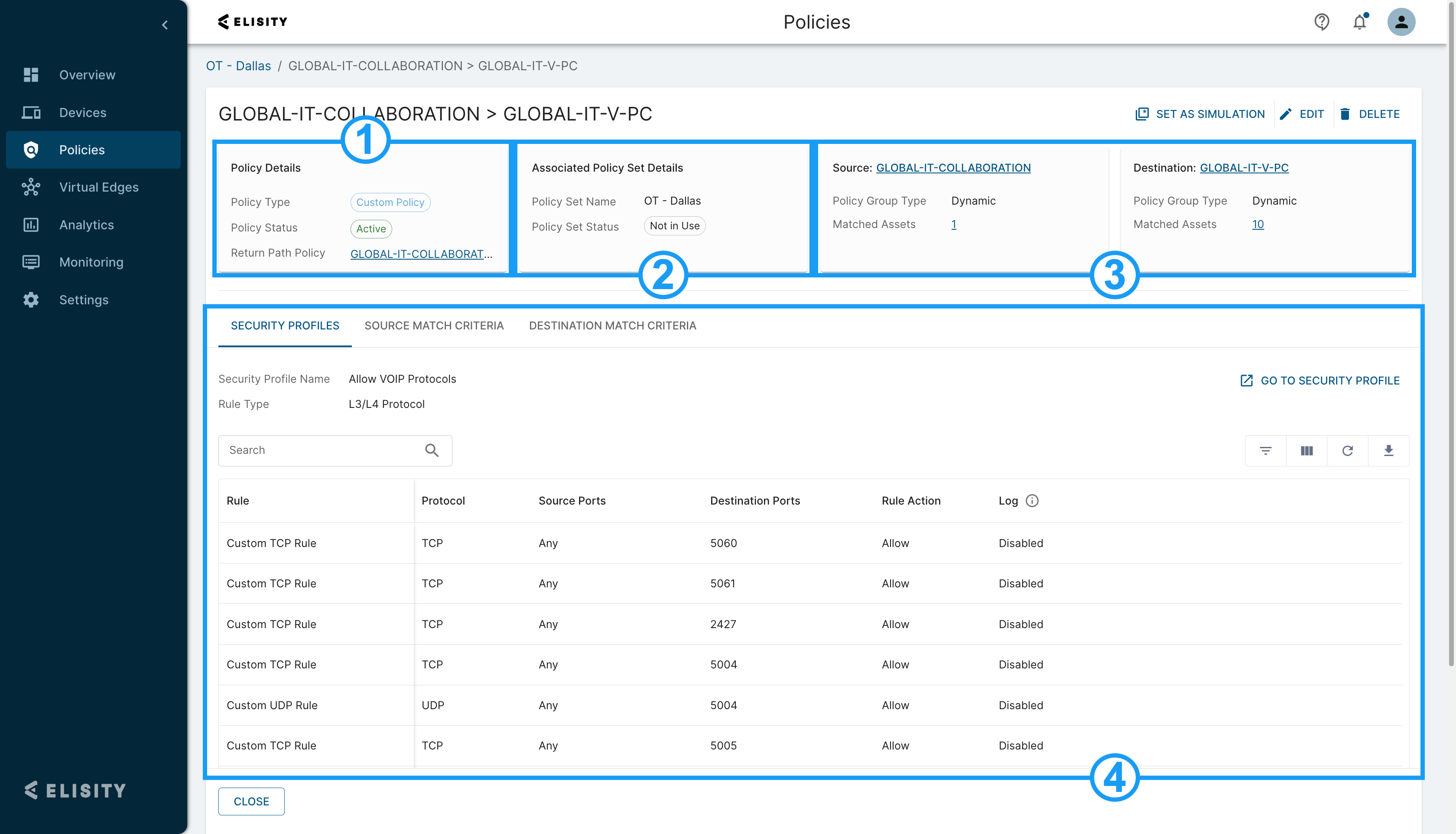Refresh the rules table
The image size is (1456, 834).
[x=1347, y=451]
